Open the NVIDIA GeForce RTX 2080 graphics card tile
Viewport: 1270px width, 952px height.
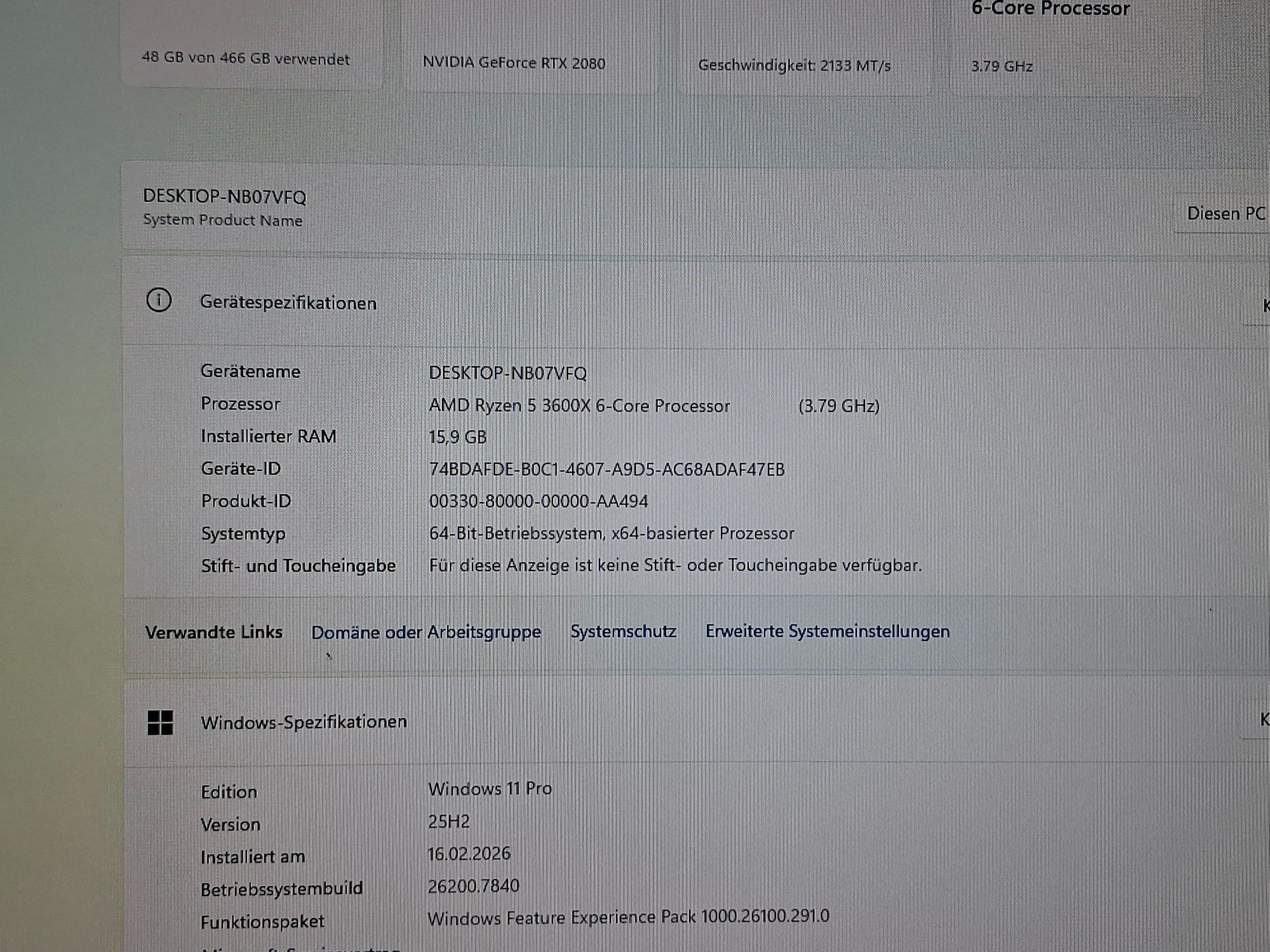(x=514, y=63)
